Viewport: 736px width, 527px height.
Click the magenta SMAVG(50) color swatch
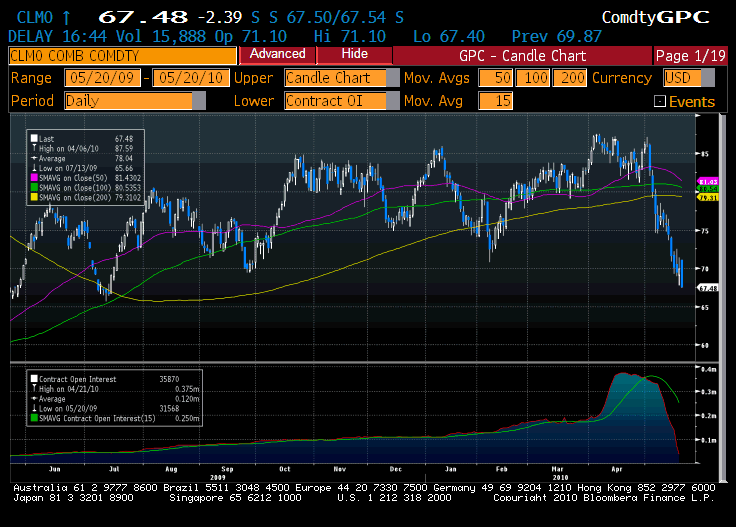[x=35, y=176]
